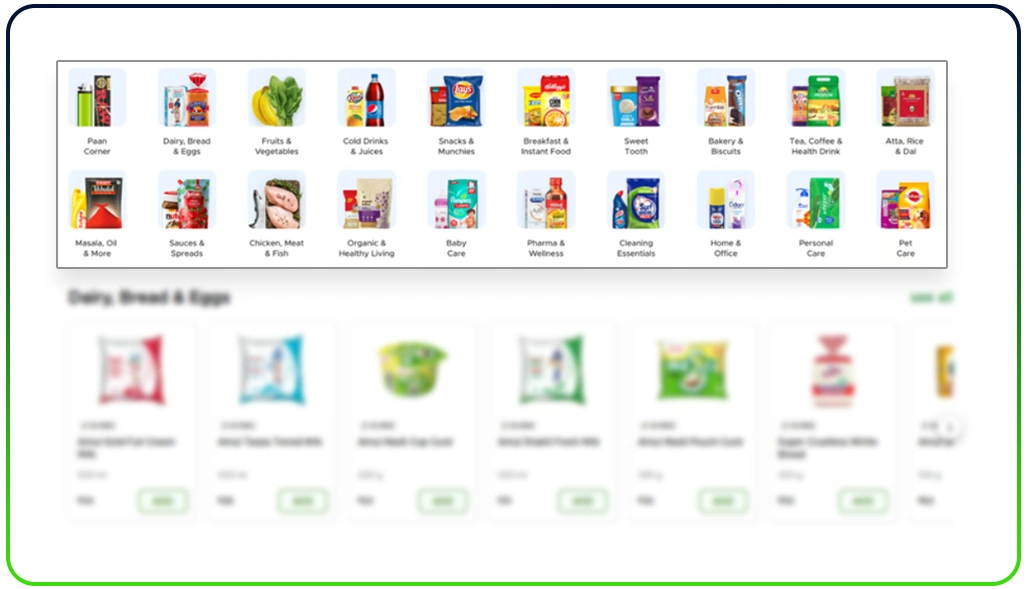This screenshot has width=1026, height=589.
Task: Open Chicken, Meat & Fish category
Action: pos(276,214)
